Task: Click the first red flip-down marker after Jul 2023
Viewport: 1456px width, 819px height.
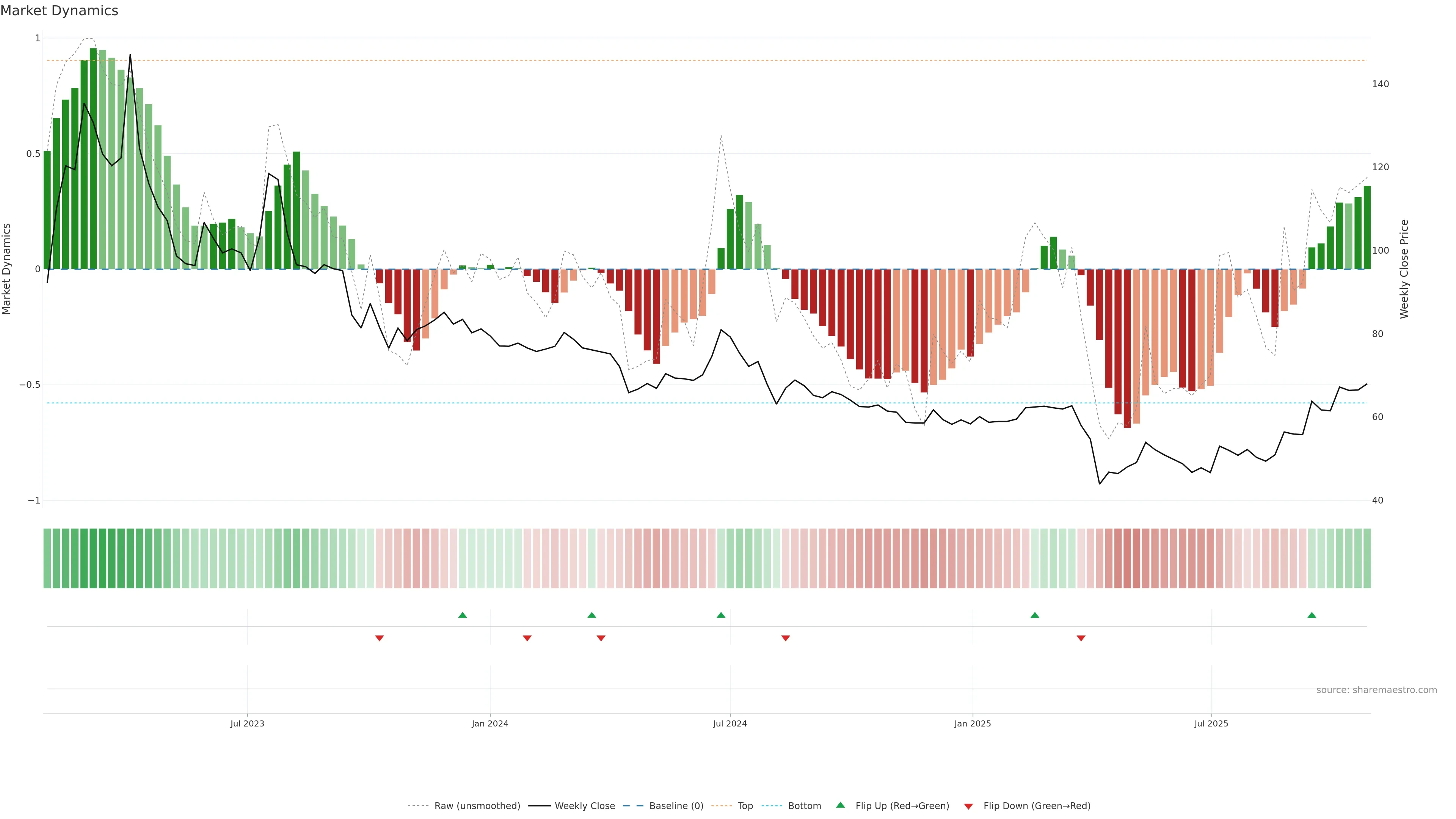Action: tap(379, 638)
